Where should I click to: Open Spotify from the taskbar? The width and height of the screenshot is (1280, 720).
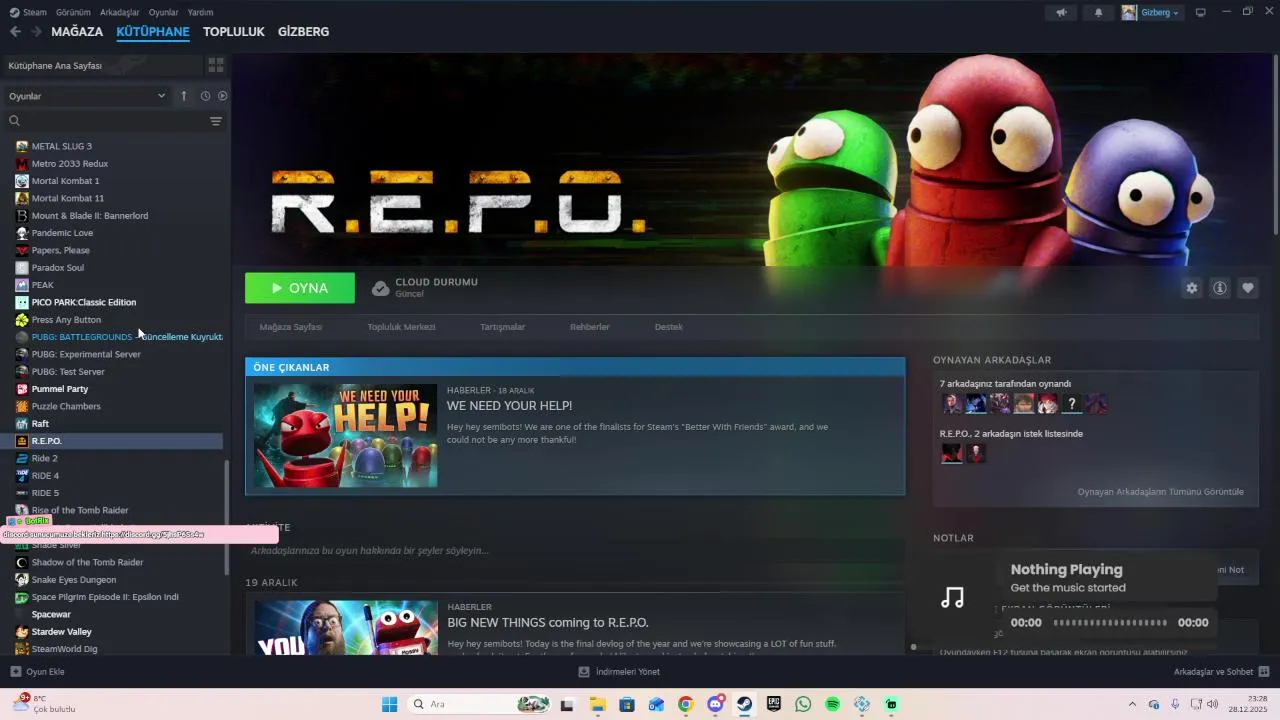pos(833,704)
